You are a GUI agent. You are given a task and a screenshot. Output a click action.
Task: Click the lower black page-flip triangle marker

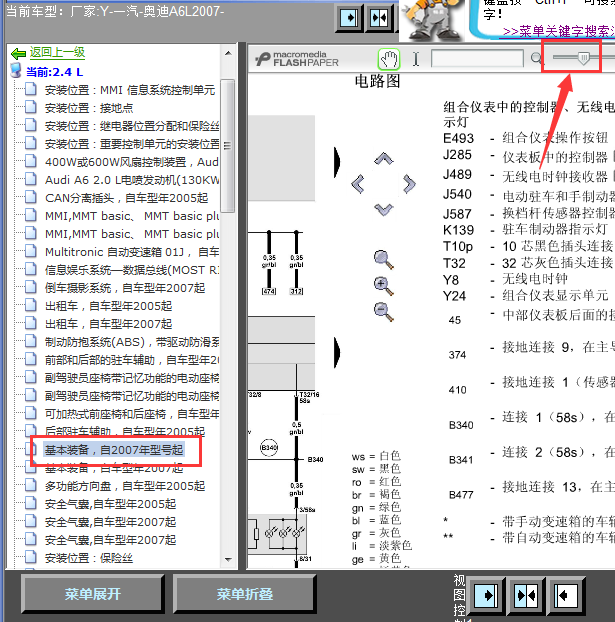(337, 352)
